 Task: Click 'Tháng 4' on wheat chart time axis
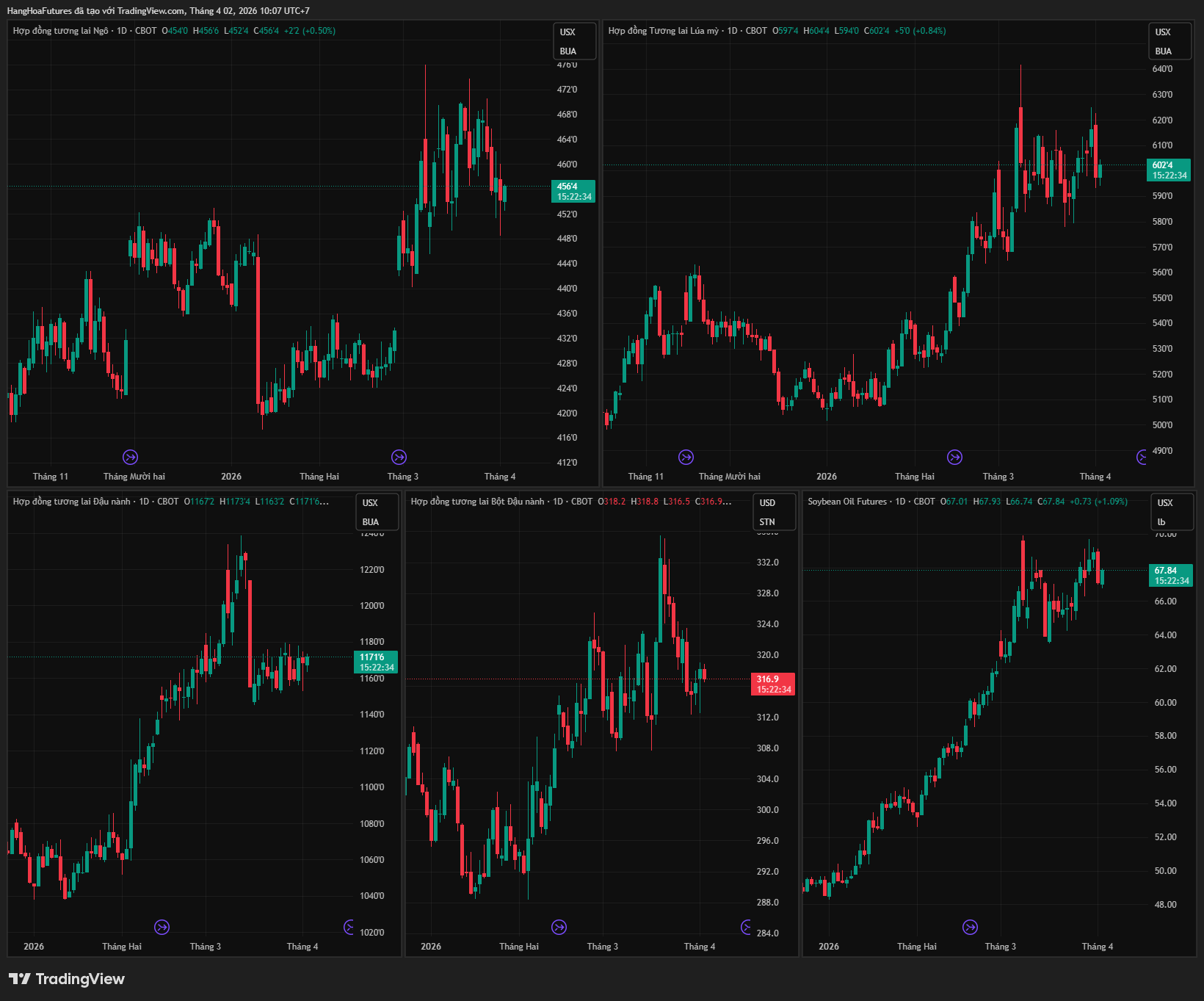click(x=1095, y=477)
